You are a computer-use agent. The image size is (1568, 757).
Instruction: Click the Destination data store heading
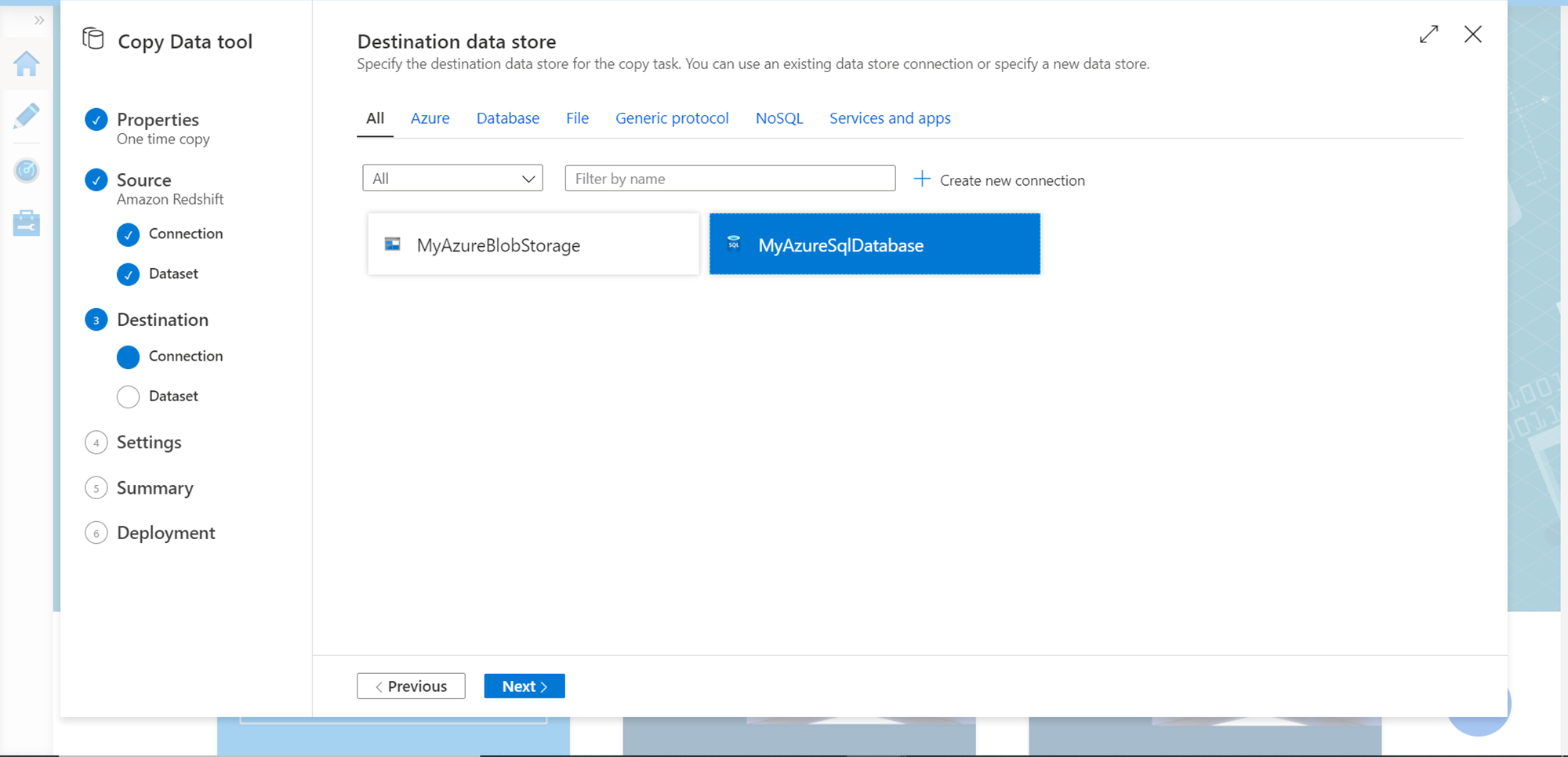[457, 42]
